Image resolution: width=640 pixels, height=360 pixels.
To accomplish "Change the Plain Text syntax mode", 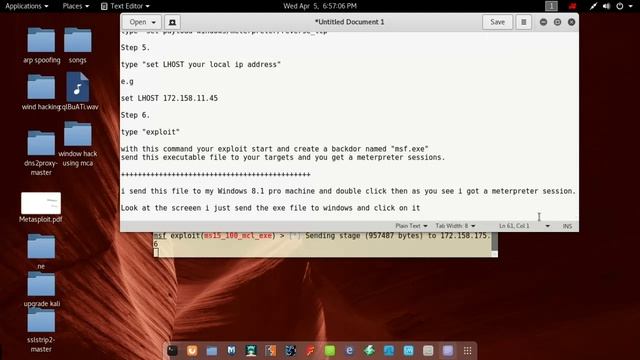I will 411,226.
